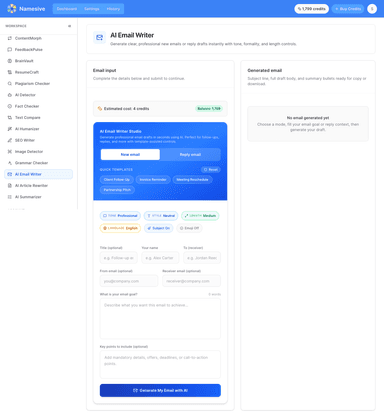
Task: Click the Image Detector sidebar icon
Action: (10, 152)
